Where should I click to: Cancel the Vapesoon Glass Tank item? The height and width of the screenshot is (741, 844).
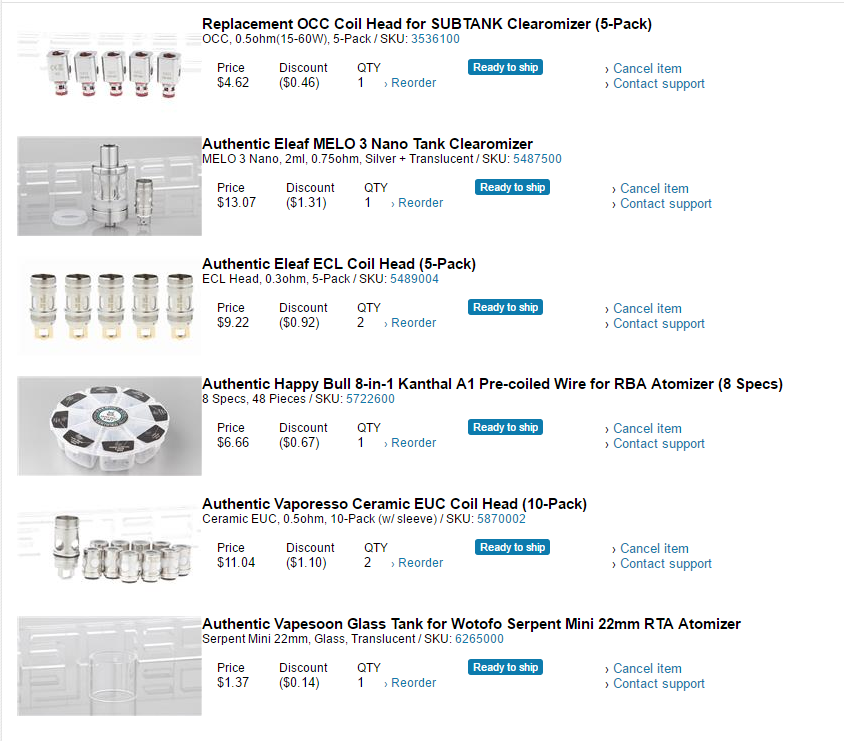point(647,669)
